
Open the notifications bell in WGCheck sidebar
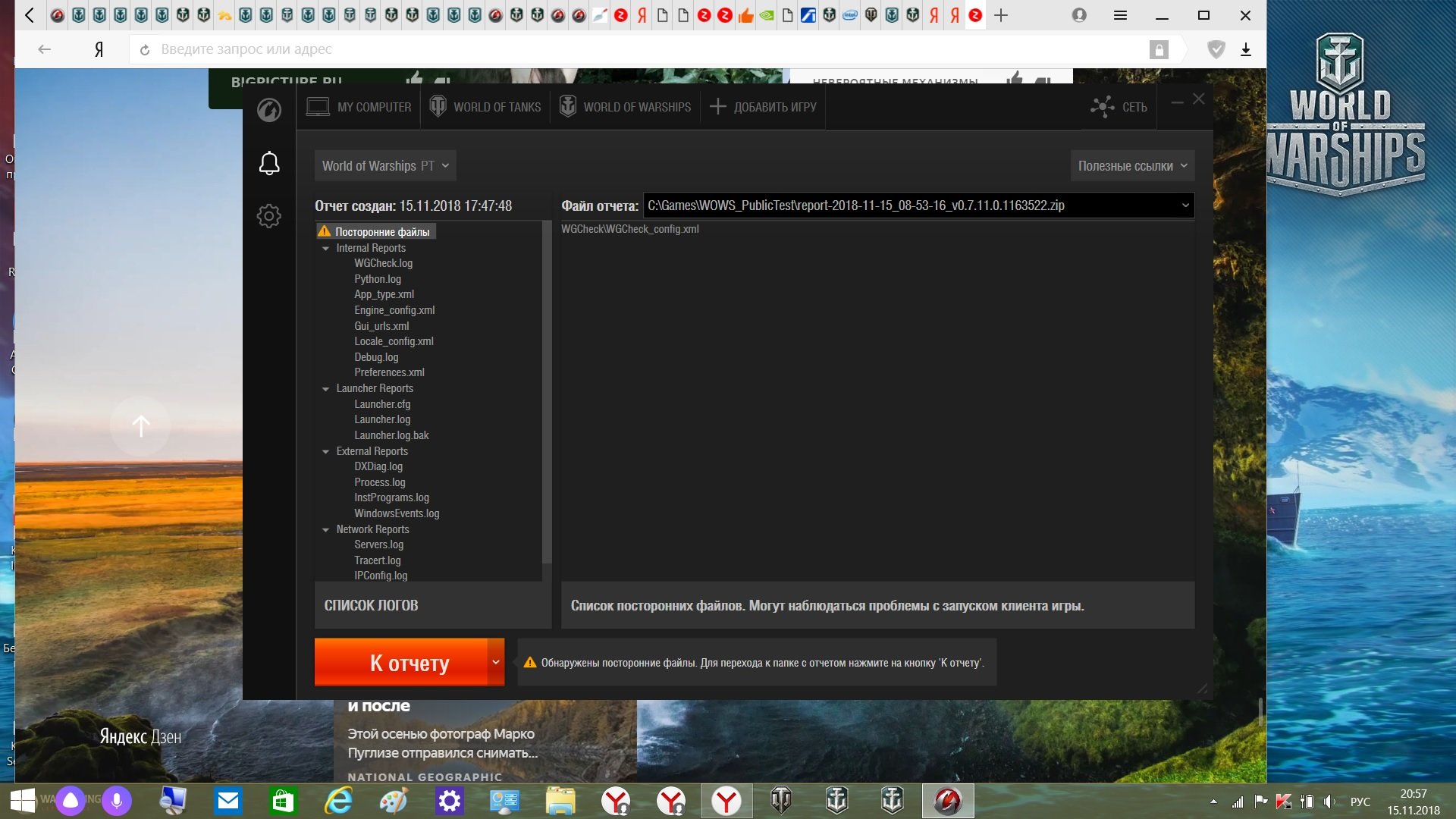[269, 163]
